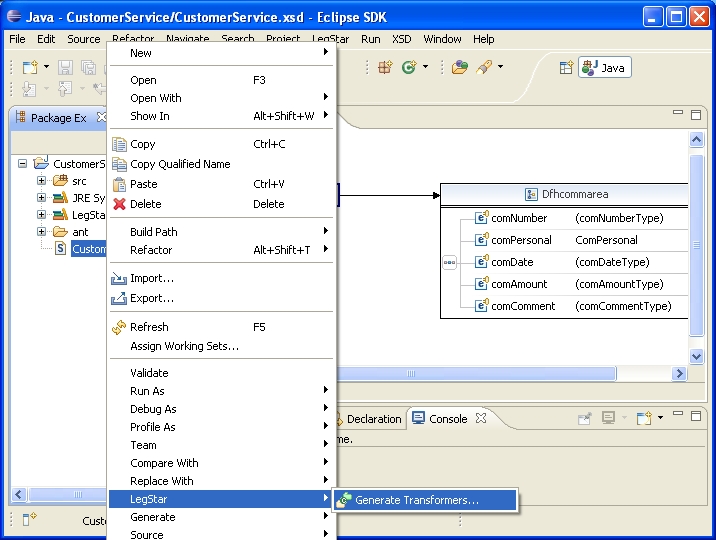
Task: Click the Generate Transformers icon
Action: point(343,500)
